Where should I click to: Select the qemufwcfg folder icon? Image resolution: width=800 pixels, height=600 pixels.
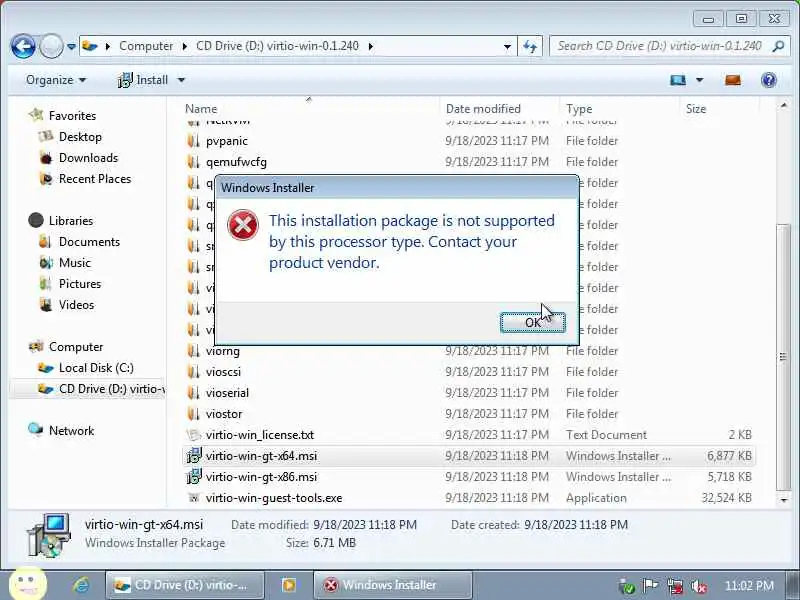[x=193, y=162]
